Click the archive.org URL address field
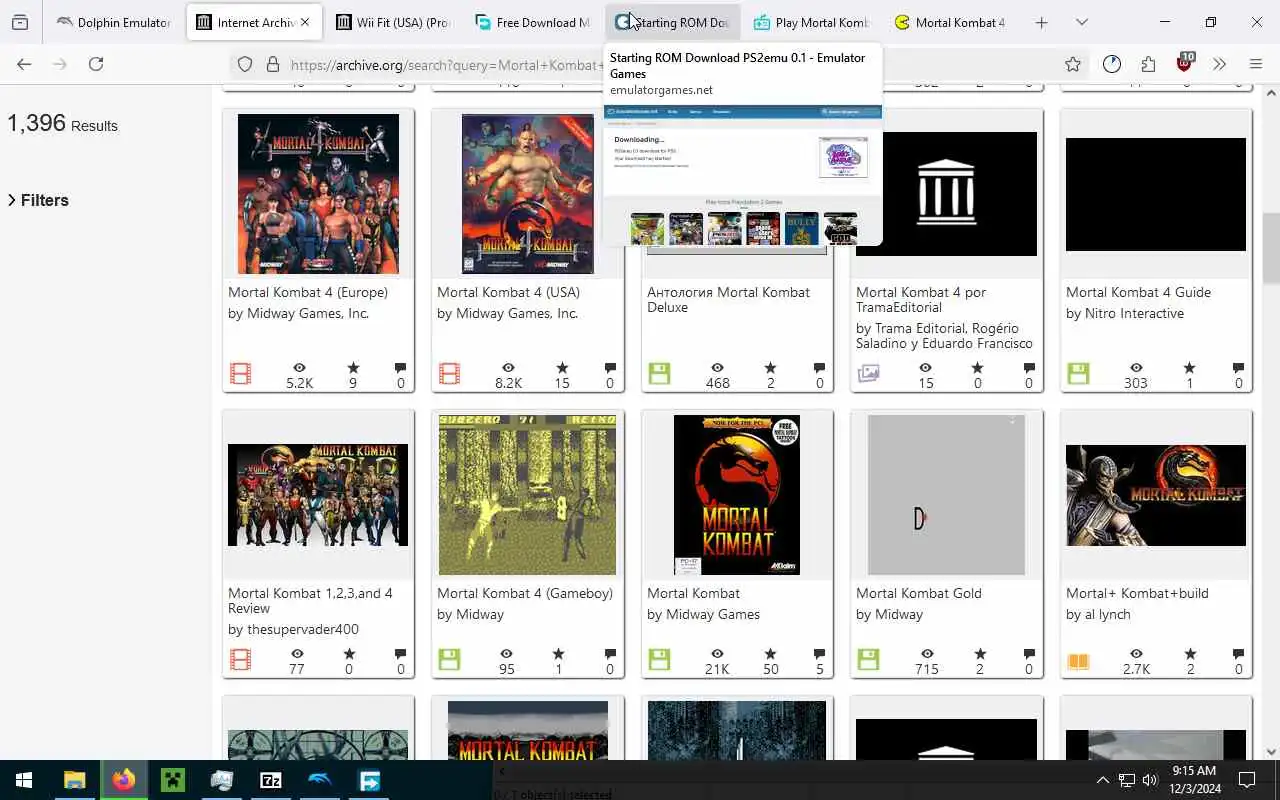 445,65
